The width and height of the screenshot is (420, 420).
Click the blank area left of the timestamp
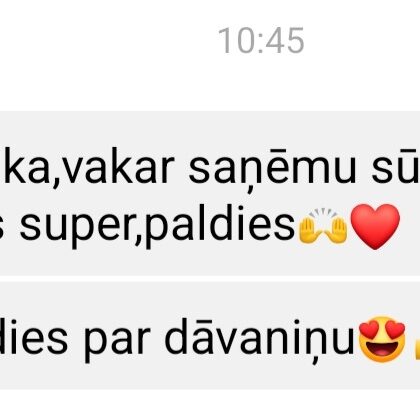coord(107,40)
